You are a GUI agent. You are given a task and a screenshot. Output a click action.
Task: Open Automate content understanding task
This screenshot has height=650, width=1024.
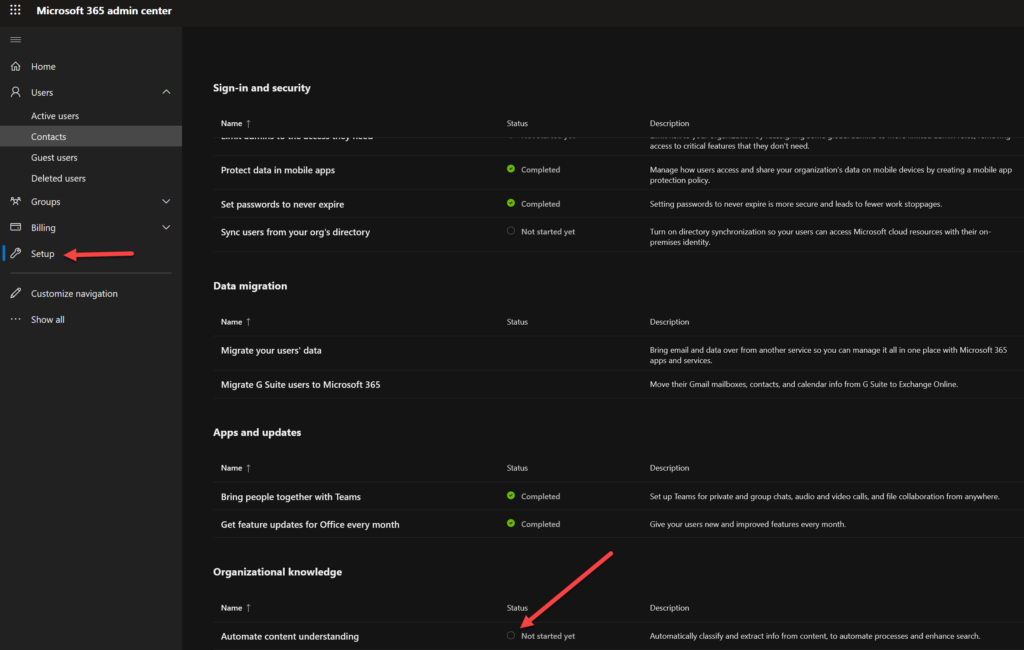289,636
